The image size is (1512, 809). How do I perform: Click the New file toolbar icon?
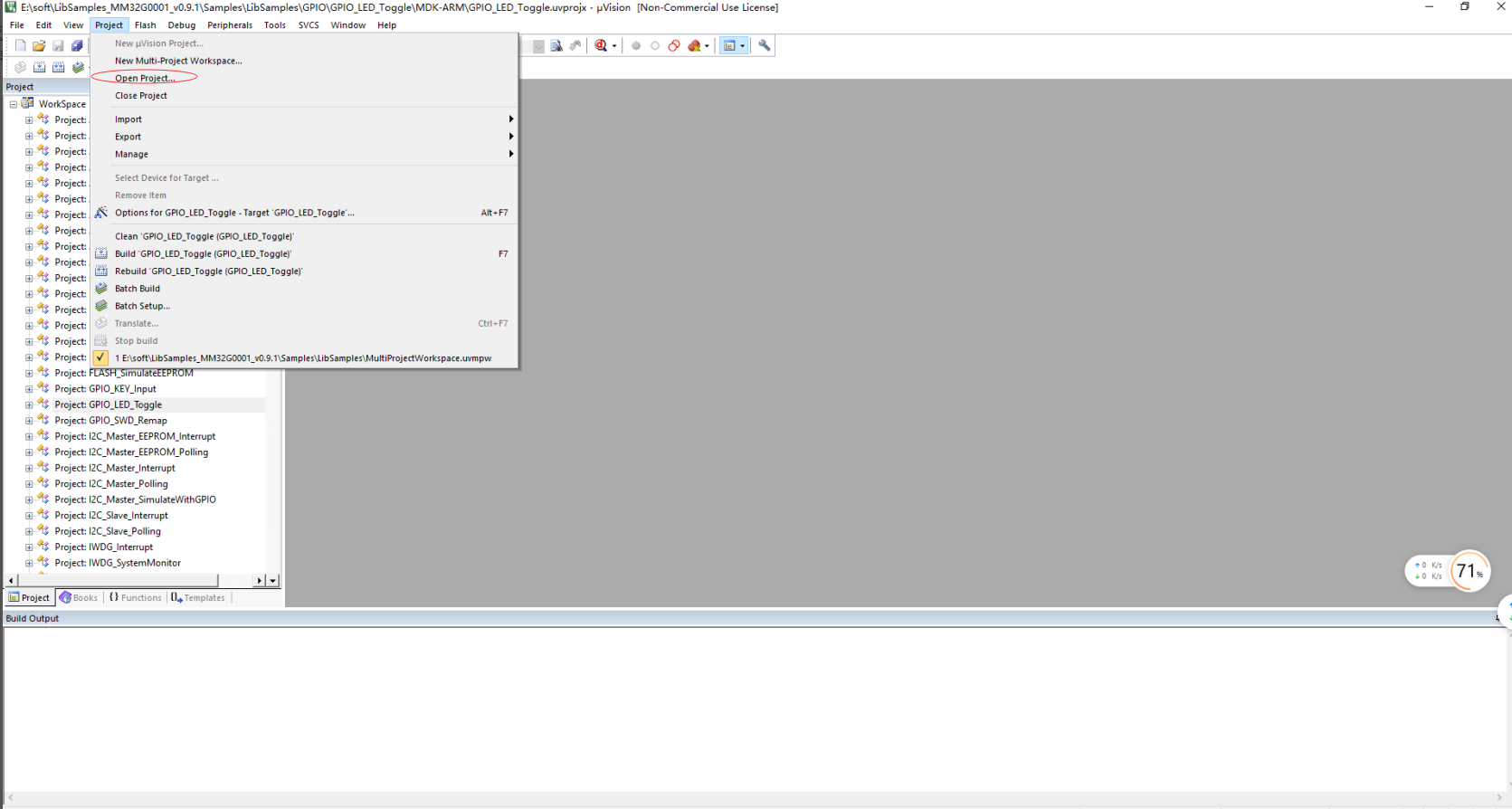pyautogui.click(x=20, y=45)
